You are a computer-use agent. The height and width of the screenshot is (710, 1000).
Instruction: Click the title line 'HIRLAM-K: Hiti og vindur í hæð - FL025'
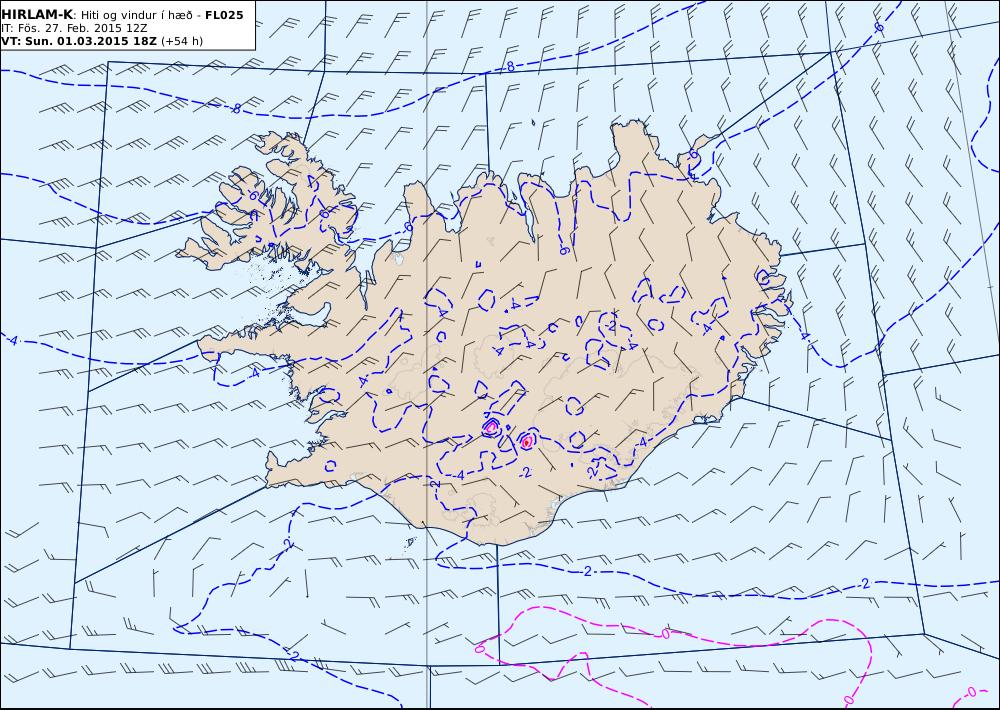122,15
